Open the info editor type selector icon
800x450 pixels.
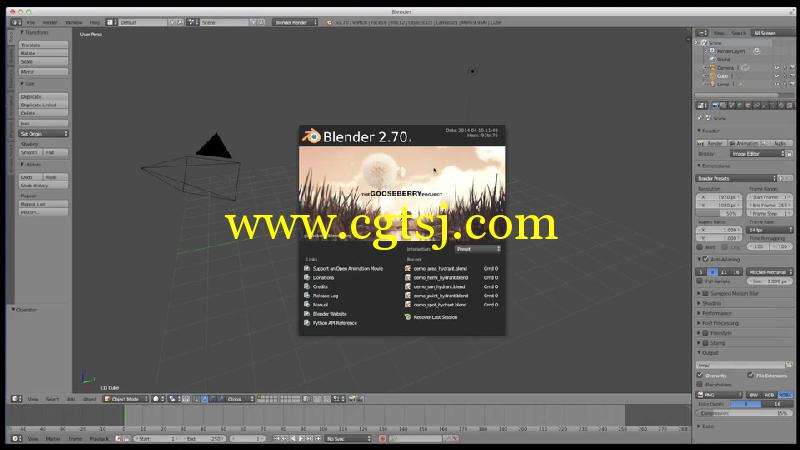pyautogui.click(x=16, y=22)
